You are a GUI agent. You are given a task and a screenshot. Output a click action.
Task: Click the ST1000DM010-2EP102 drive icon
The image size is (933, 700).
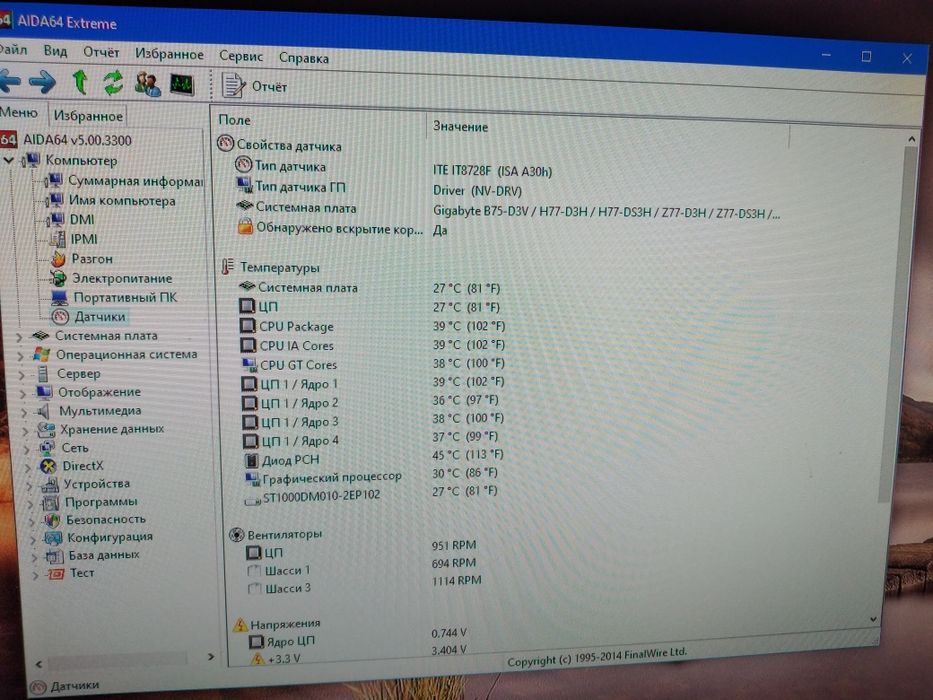pos(253,501)
